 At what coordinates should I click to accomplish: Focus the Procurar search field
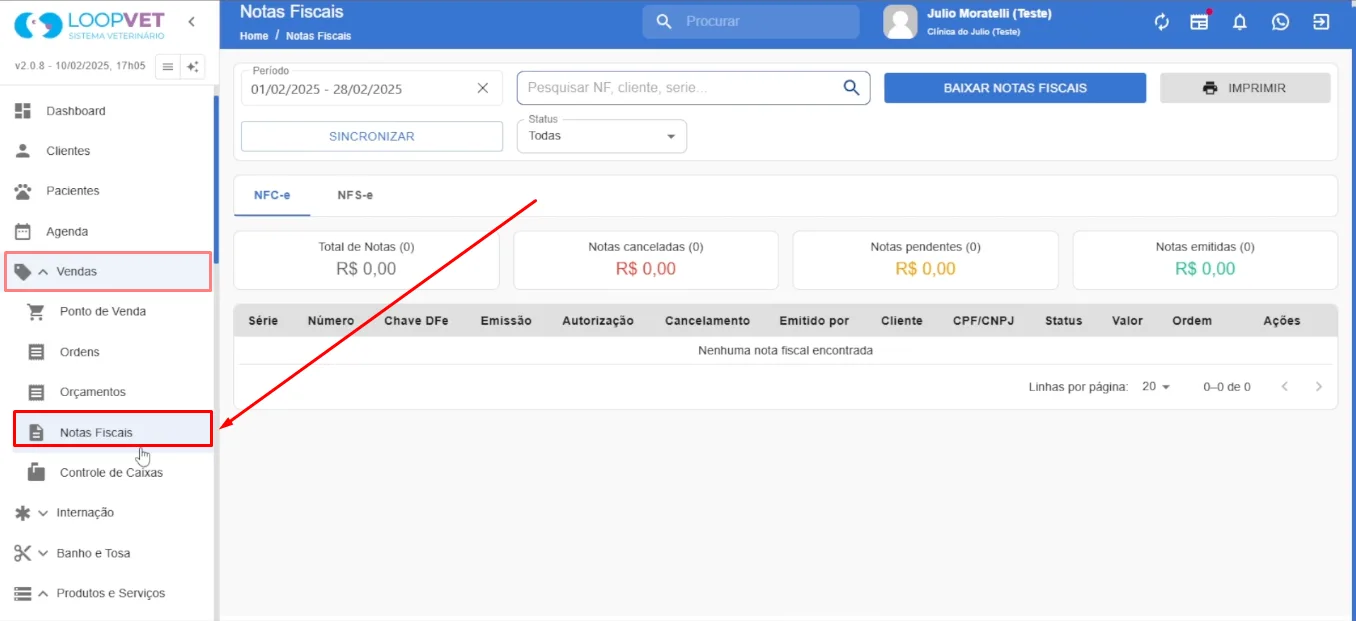point(750,21)
